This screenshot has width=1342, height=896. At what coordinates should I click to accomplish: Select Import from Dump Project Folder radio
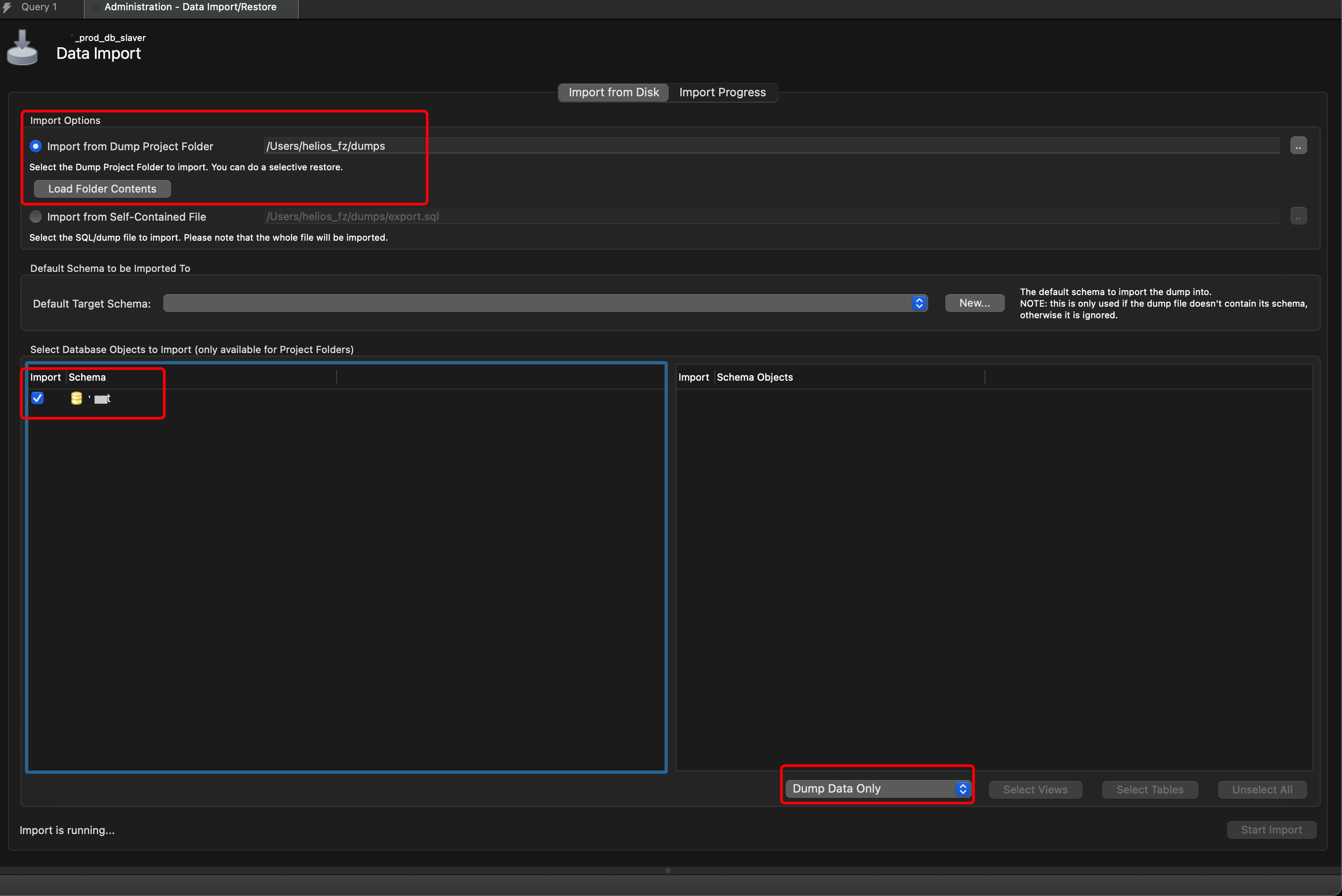[x=36, y=146]
